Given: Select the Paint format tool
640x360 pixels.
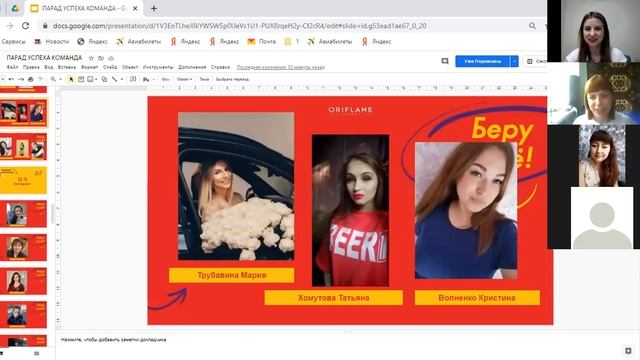Looking at the screenshot, I should click(40, 79).
